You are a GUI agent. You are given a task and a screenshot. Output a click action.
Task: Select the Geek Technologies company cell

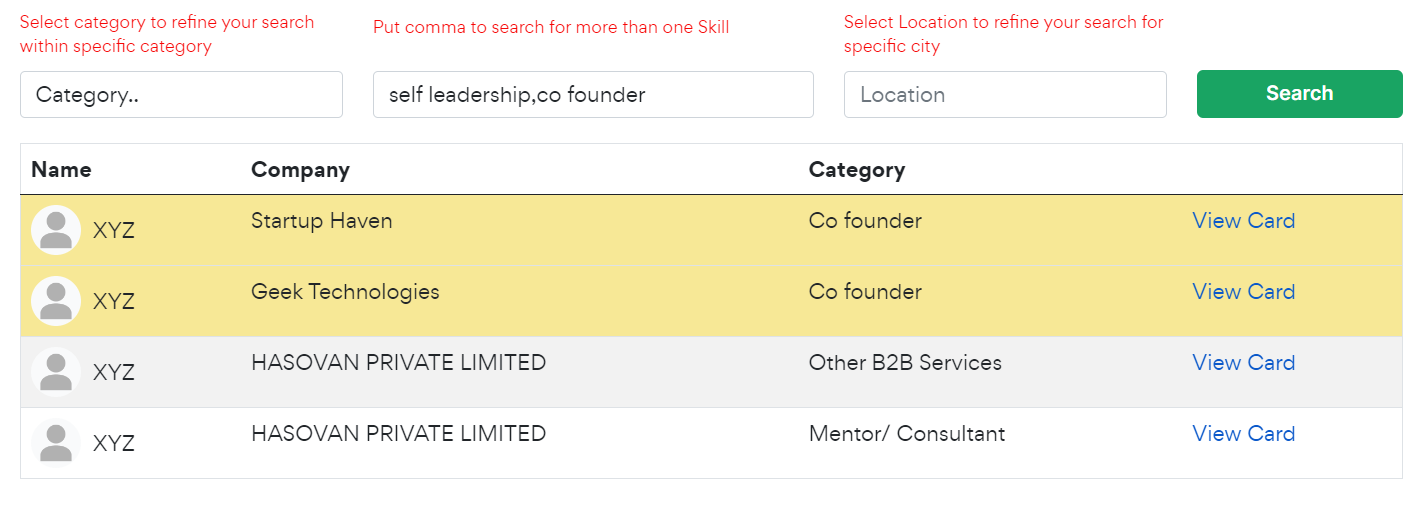pyautogui.click(x=345, y=292)
